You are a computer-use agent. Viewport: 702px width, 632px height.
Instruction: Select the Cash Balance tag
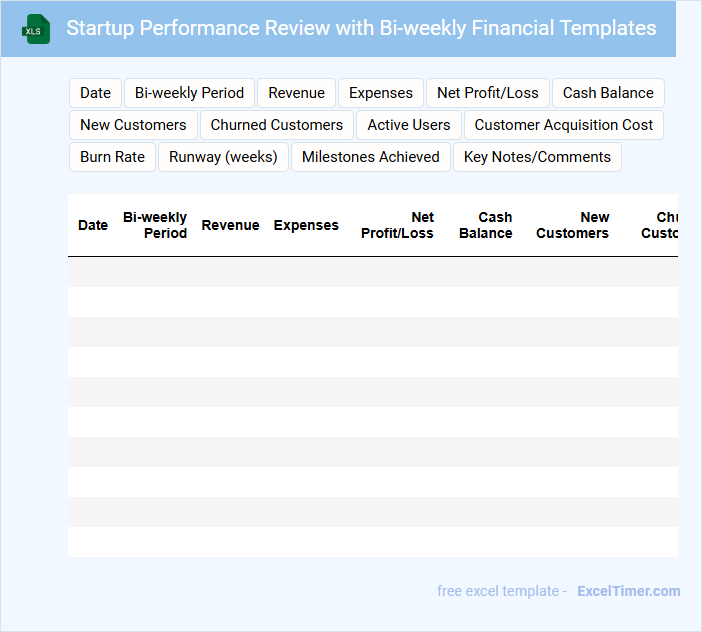pyautogui.click(x=608, y=93)
